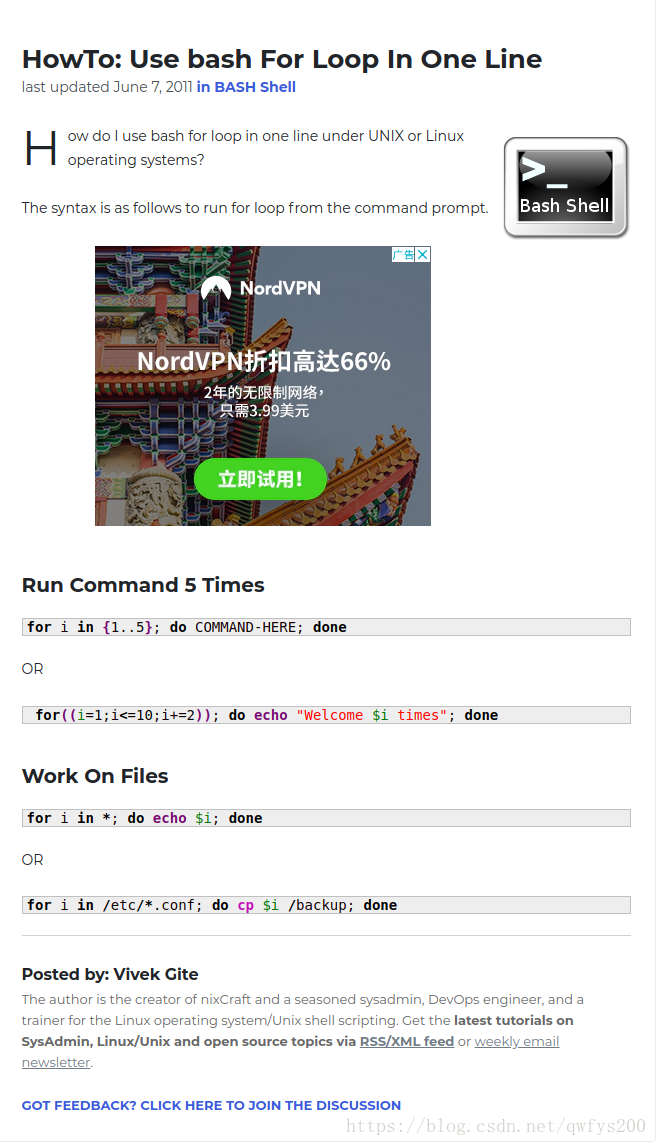The height and width of the screenshot is (1146, 657).
Task: Click the 'for i in {1..5}' code block
Action: point(326,627)
